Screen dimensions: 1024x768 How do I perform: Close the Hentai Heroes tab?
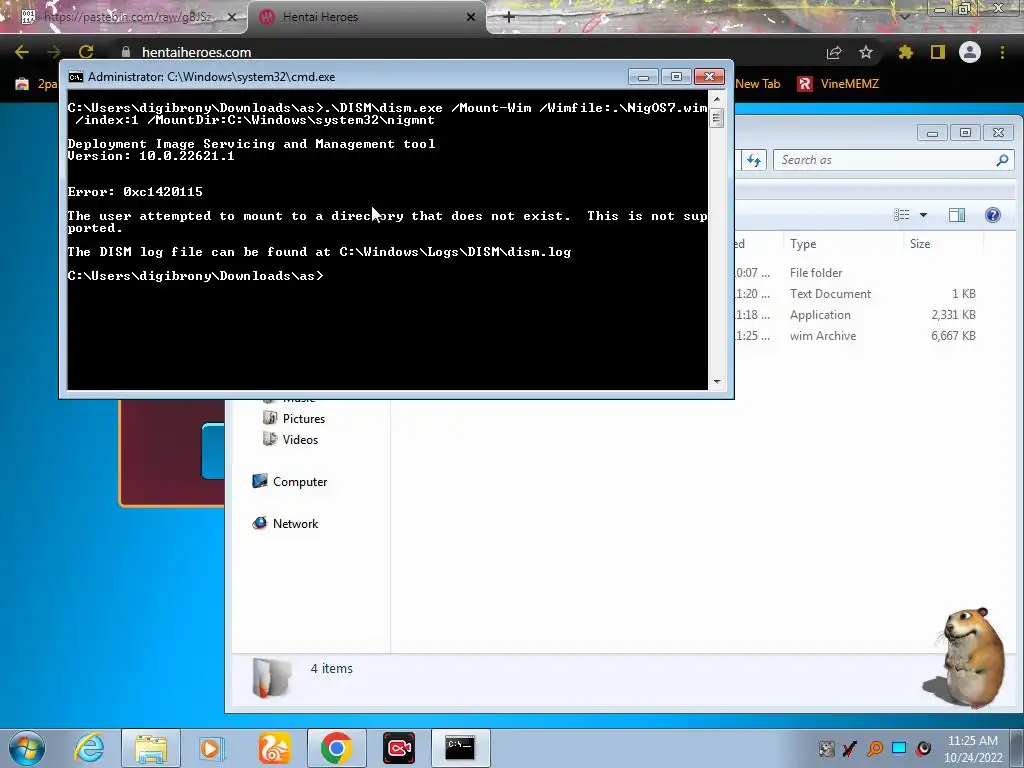[471, 17]
